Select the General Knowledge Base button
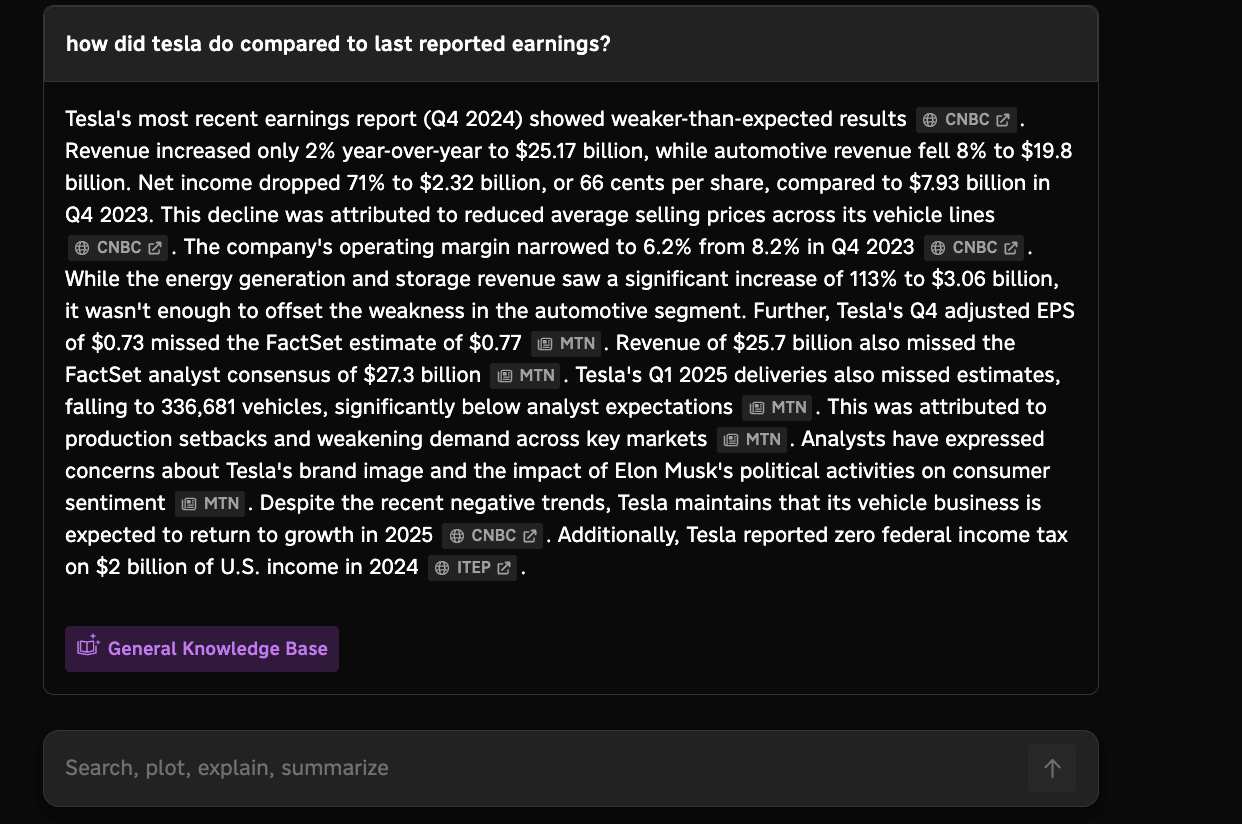 (202, 649)
